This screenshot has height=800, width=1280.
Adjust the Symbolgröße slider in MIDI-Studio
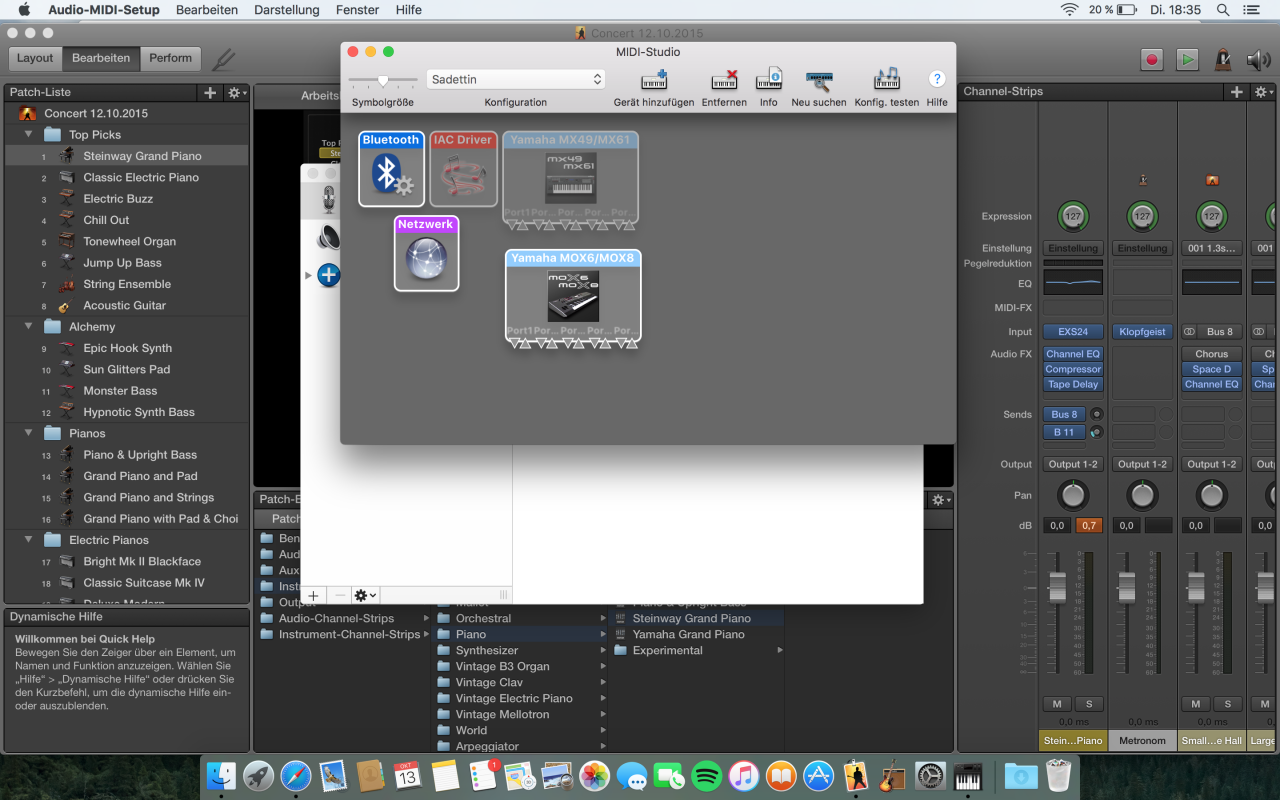pos(383,79)
